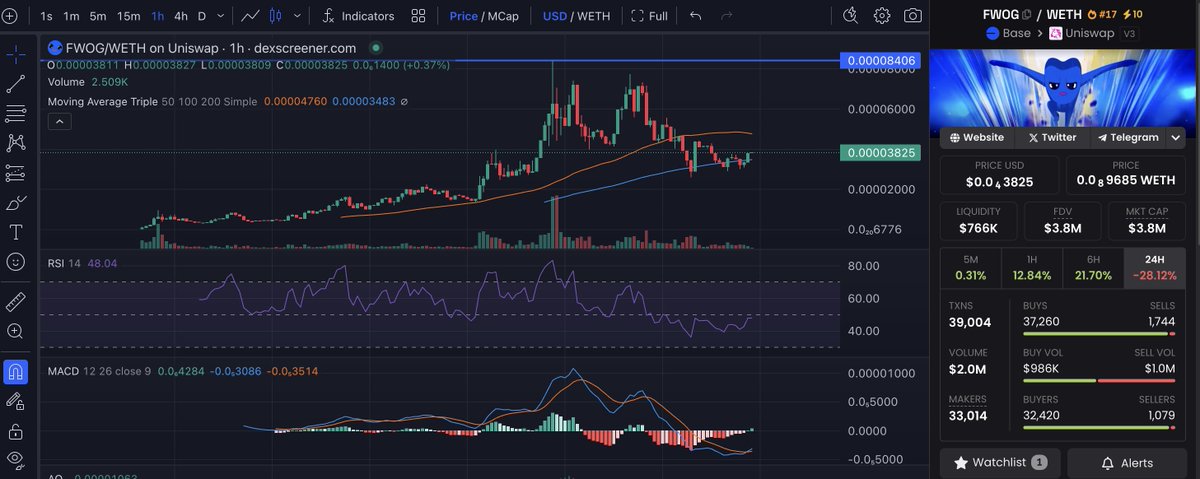The width and height of the screenshot is (1200, 479).
Task: Switch chart denomination to WETH
Action: (593, 16)
